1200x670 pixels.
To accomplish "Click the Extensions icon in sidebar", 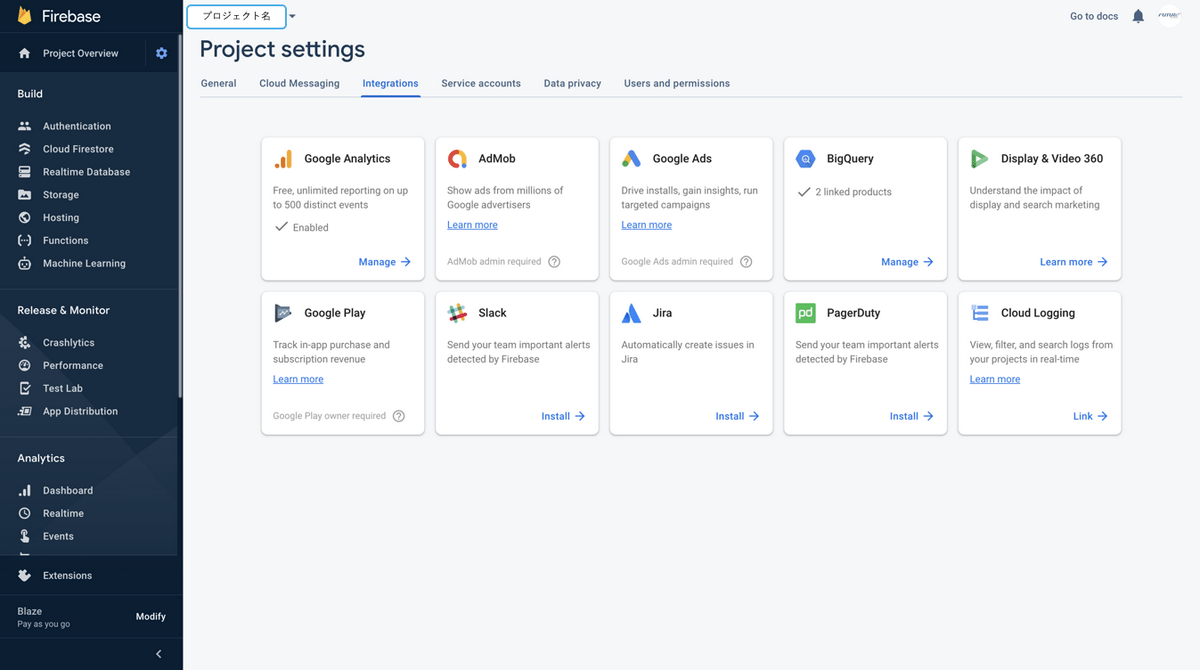I will 25,576.
